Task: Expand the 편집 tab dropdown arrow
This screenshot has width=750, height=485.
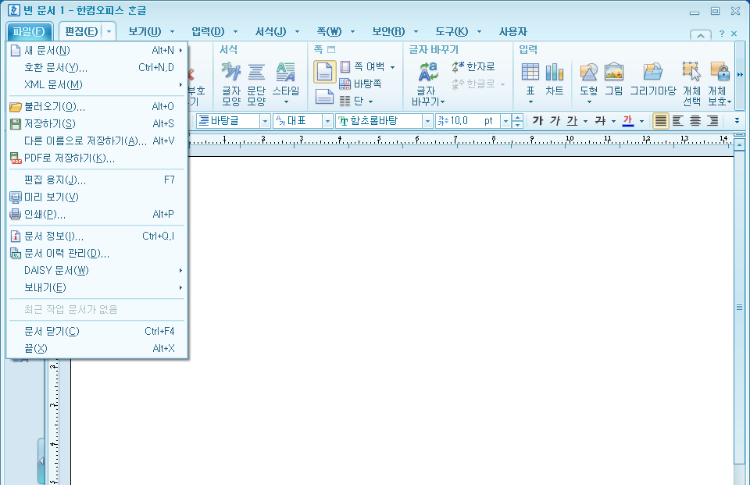Action: point(109,32)
